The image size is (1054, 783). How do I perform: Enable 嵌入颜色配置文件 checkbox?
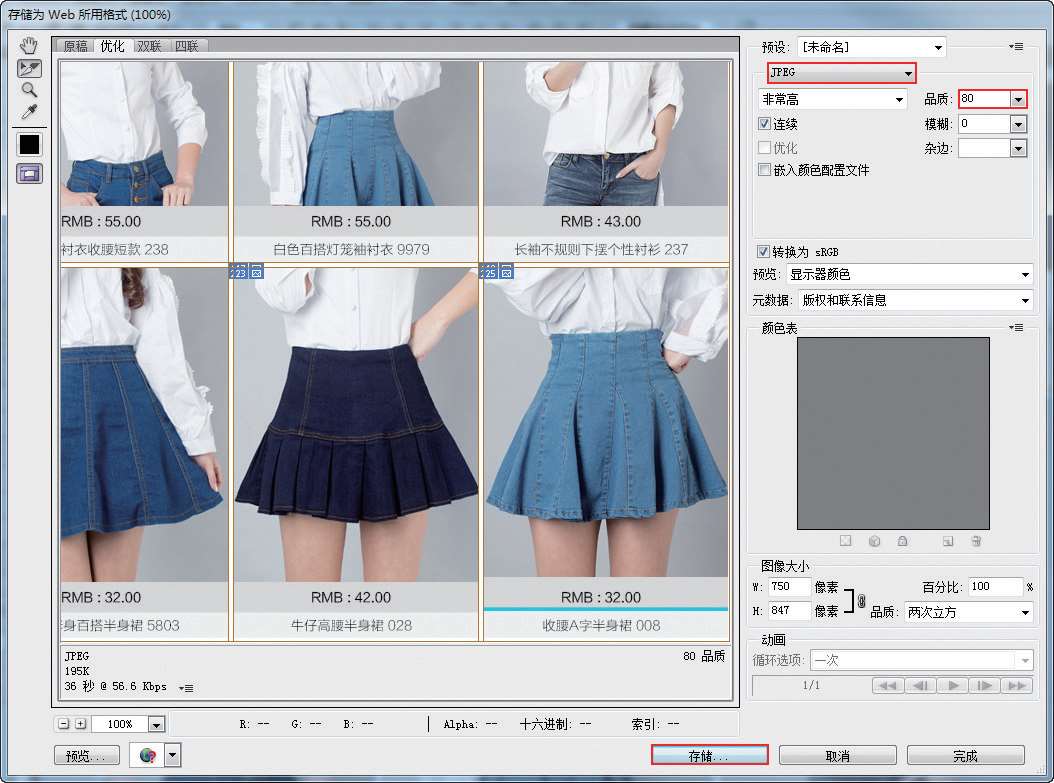click(x=765, y=170)
